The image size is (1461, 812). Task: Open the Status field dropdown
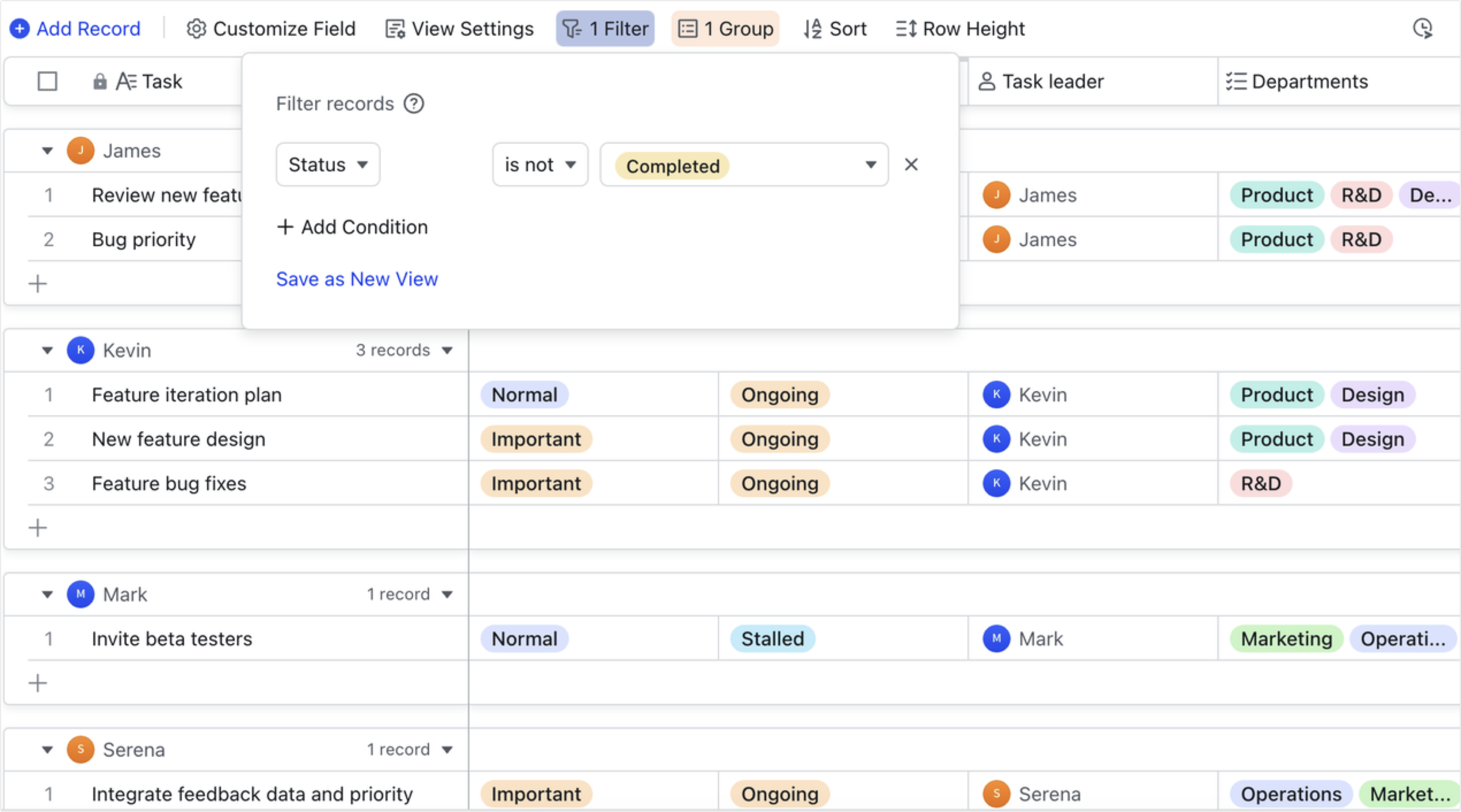[328, 164]
